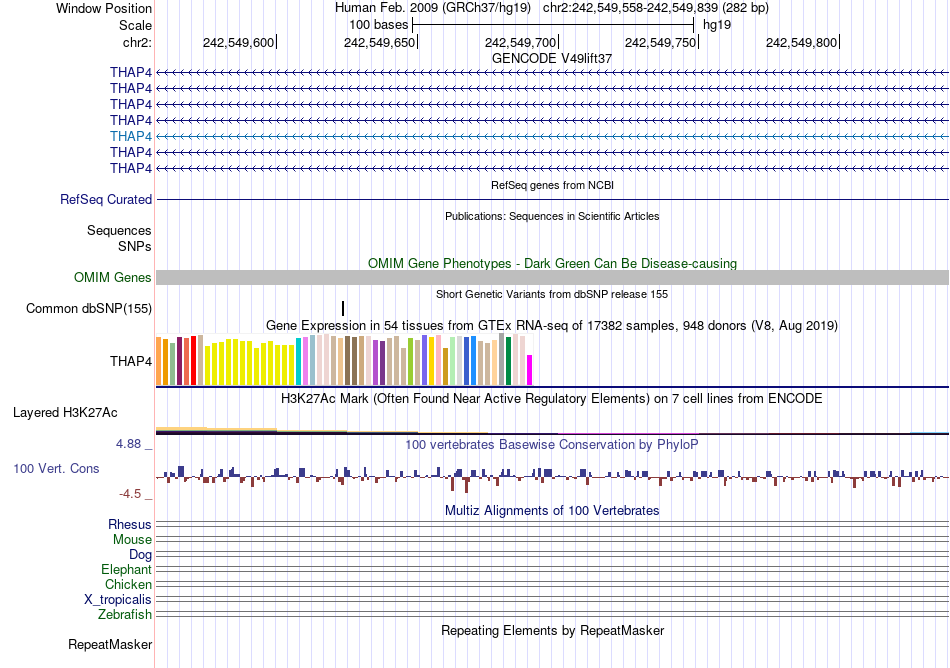Select the Mouse alignment row label

coord(132,540)
